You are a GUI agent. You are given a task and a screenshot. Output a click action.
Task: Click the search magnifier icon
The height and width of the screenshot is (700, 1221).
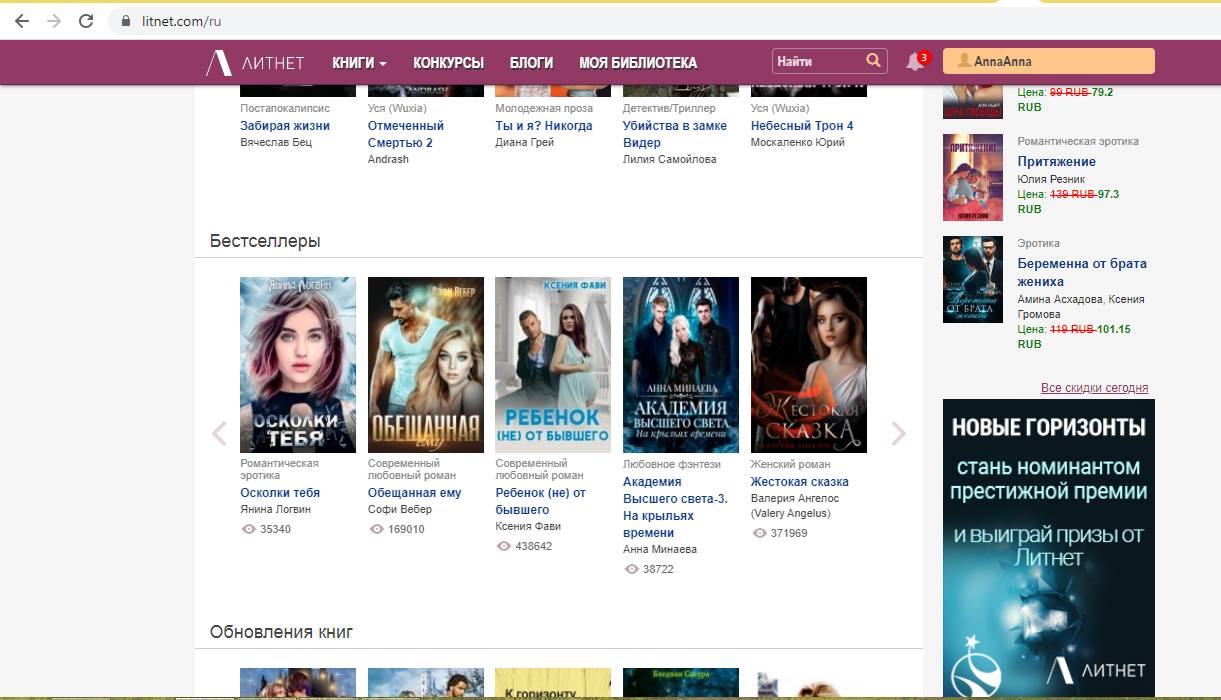pos(873,61)
